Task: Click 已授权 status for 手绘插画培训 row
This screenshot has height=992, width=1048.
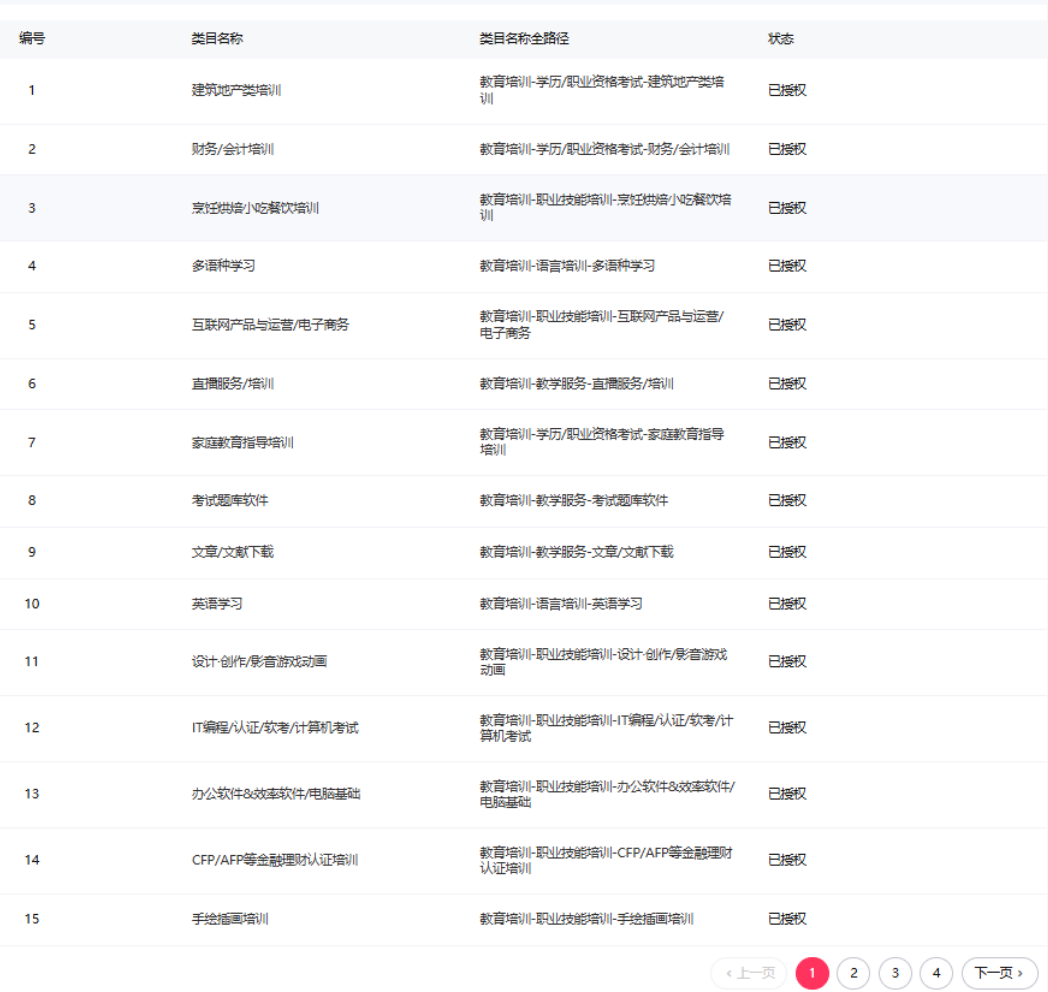Action: pyautogui.click(x=787, y=919)
